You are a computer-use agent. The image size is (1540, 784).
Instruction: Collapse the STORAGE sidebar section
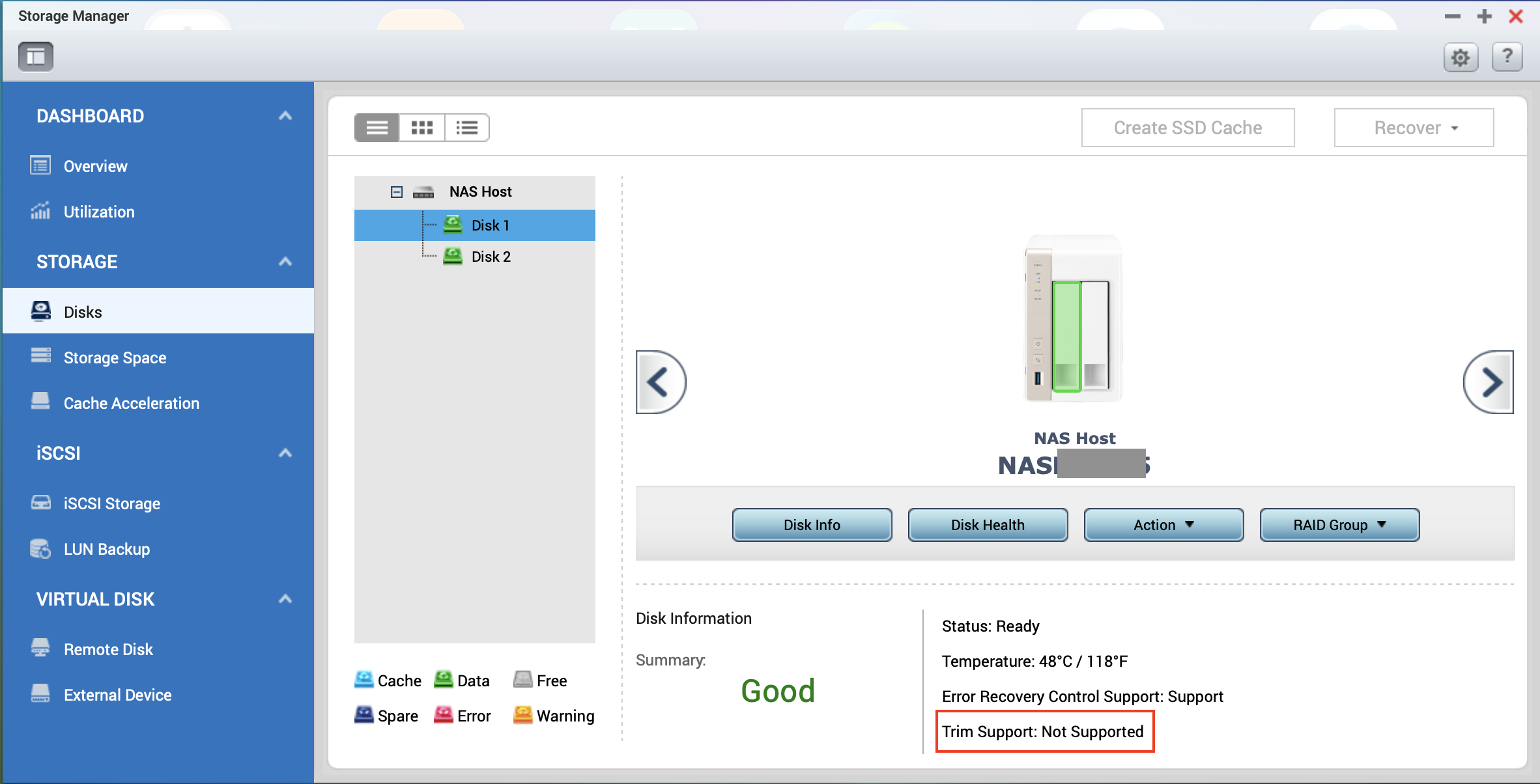285,262
